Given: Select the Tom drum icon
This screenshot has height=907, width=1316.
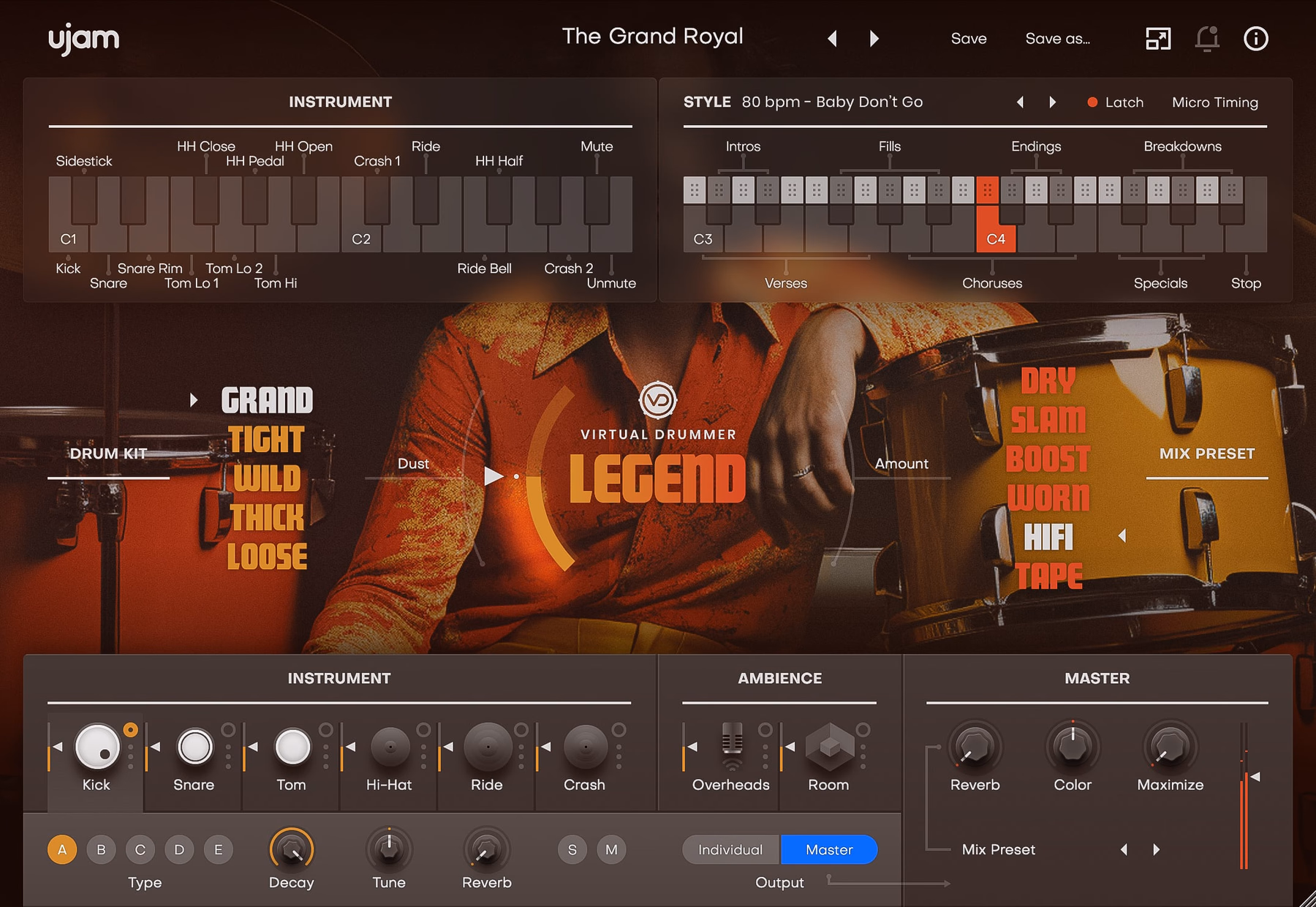Looking at the screenshot, I should click(x=292, y=747).
